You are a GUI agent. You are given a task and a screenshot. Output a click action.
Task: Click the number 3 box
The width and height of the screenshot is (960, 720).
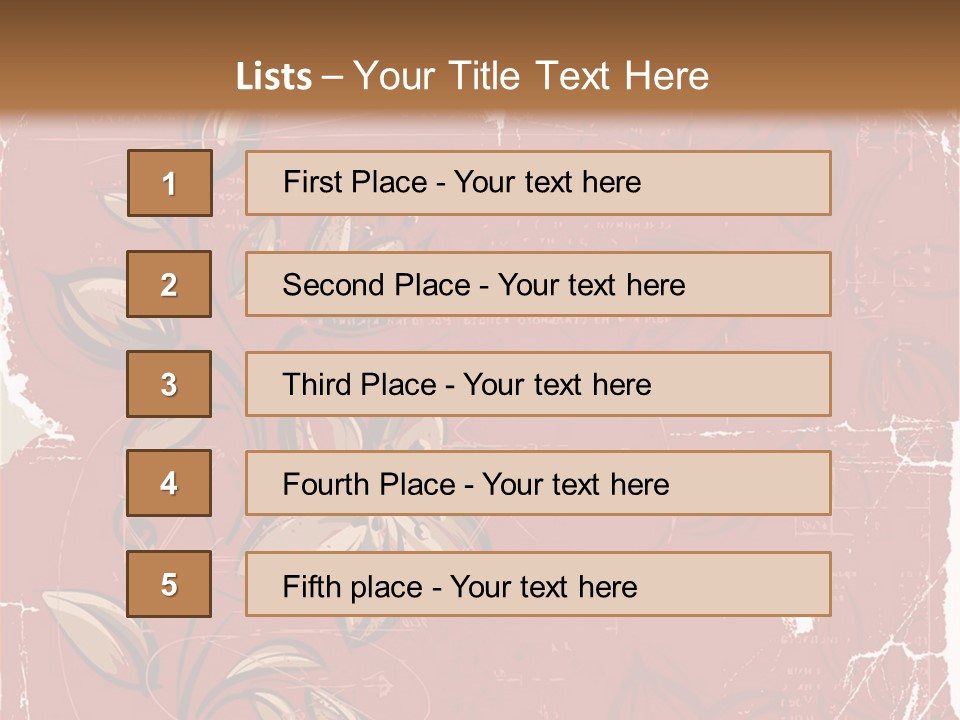click(x=169, y=384)
